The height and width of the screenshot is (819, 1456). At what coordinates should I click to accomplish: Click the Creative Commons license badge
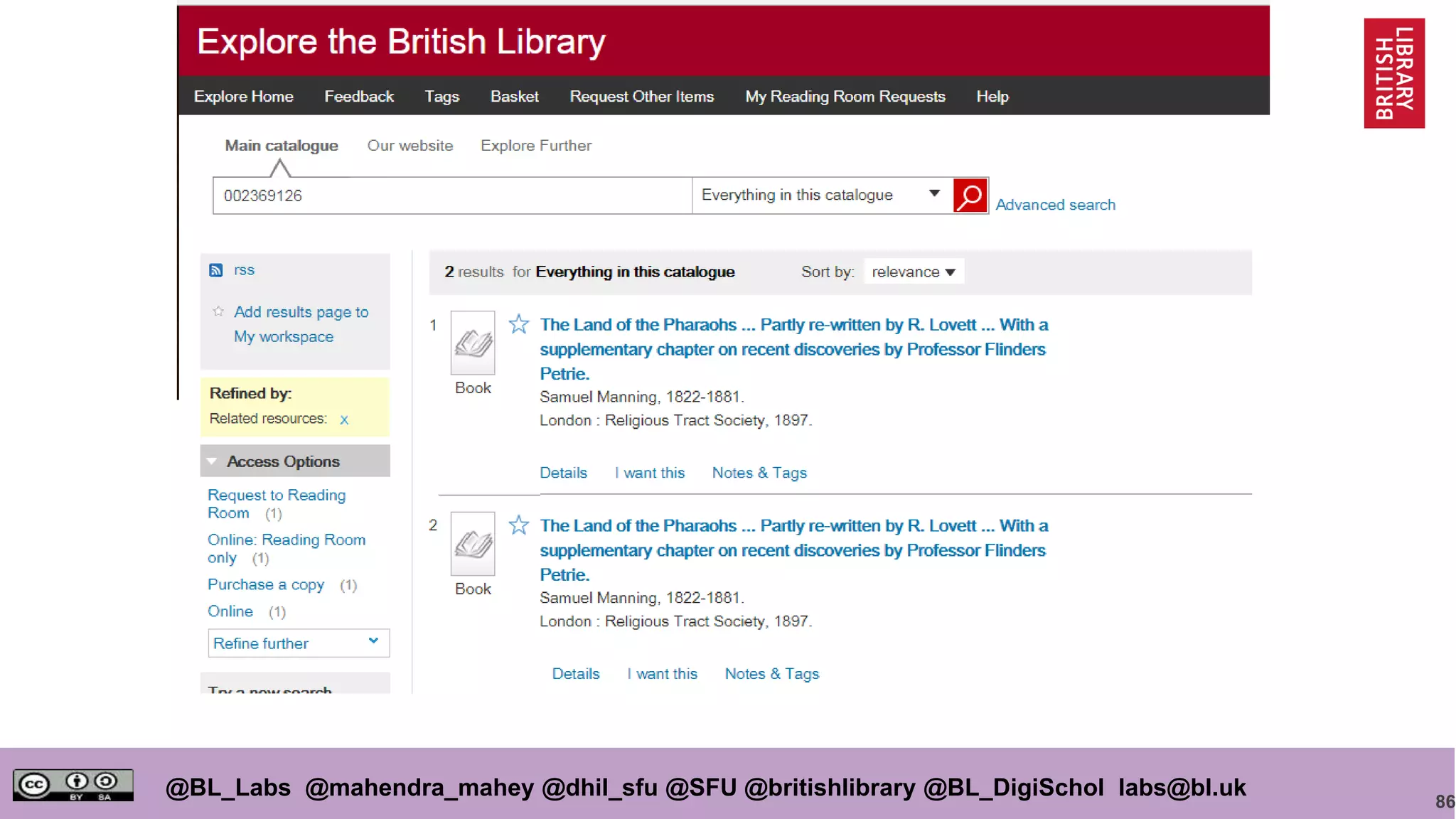pos(73,785)
